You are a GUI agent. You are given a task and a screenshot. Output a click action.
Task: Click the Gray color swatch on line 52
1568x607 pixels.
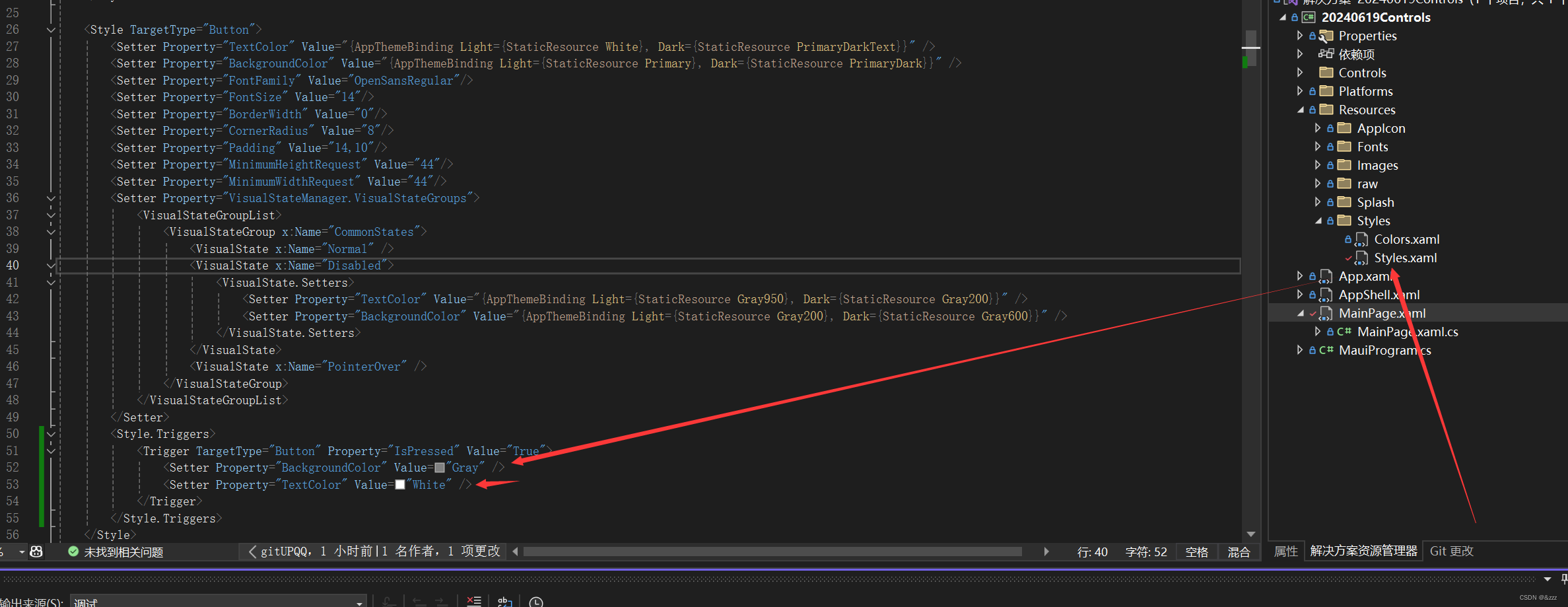(440, 468)
